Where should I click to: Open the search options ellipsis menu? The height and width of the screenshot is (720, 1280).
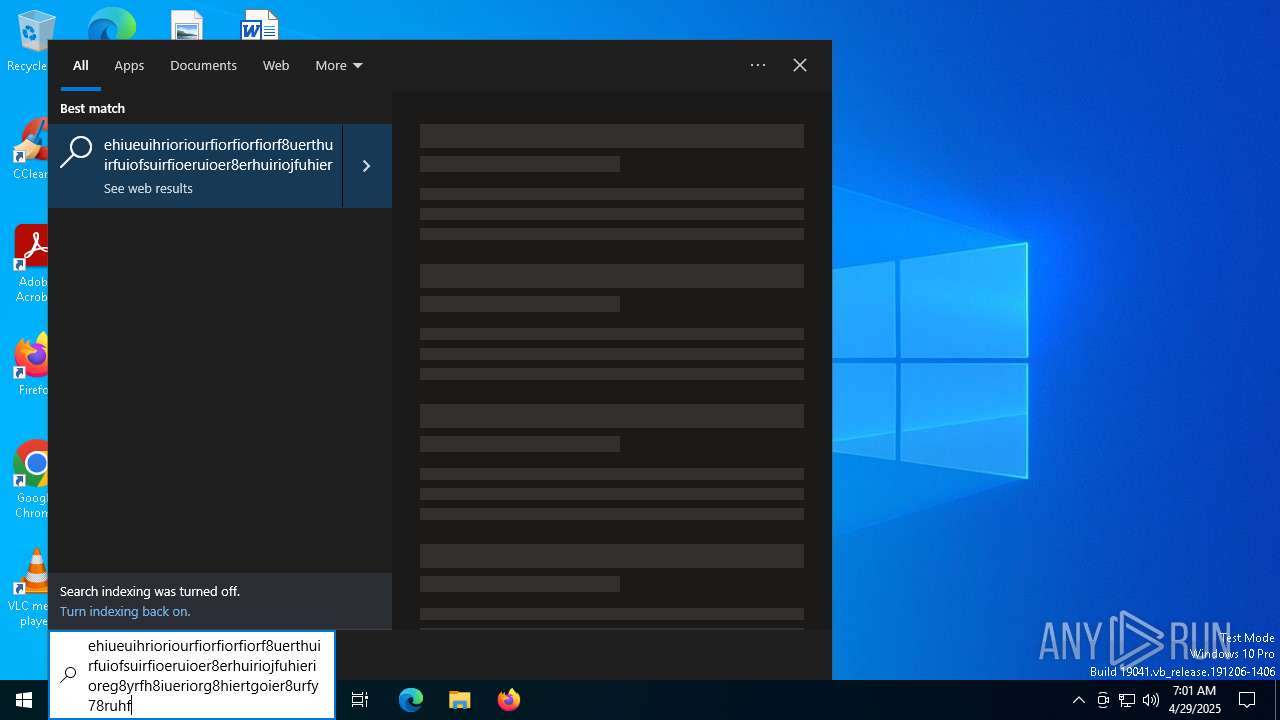click(758, 65)
